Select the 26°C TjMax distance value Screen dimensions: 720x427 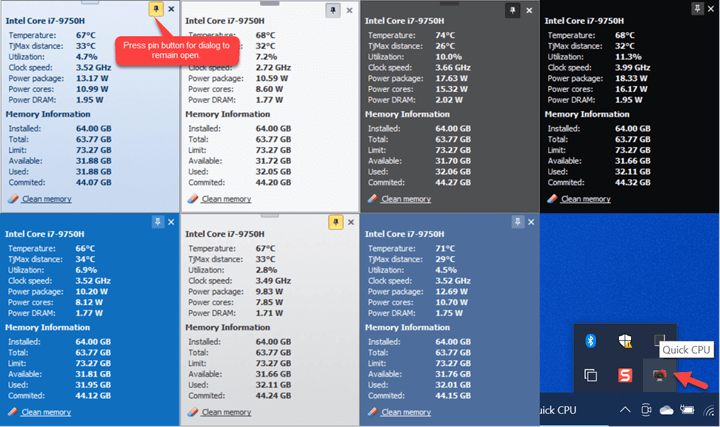pyautogui.click(x=445, y=46)
